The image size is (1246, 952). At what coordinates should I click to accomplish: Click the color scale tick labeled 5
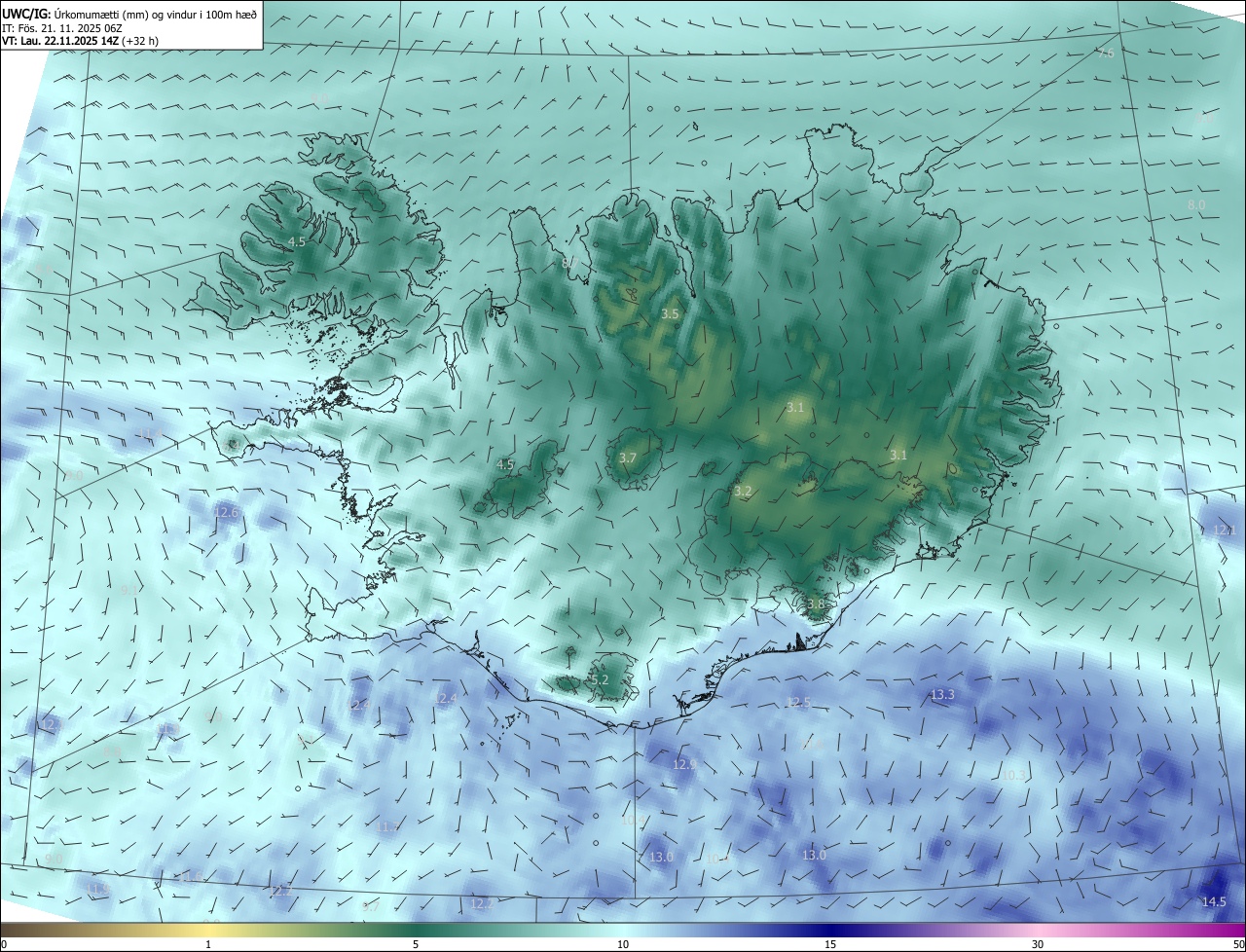[x=416, y=944]
